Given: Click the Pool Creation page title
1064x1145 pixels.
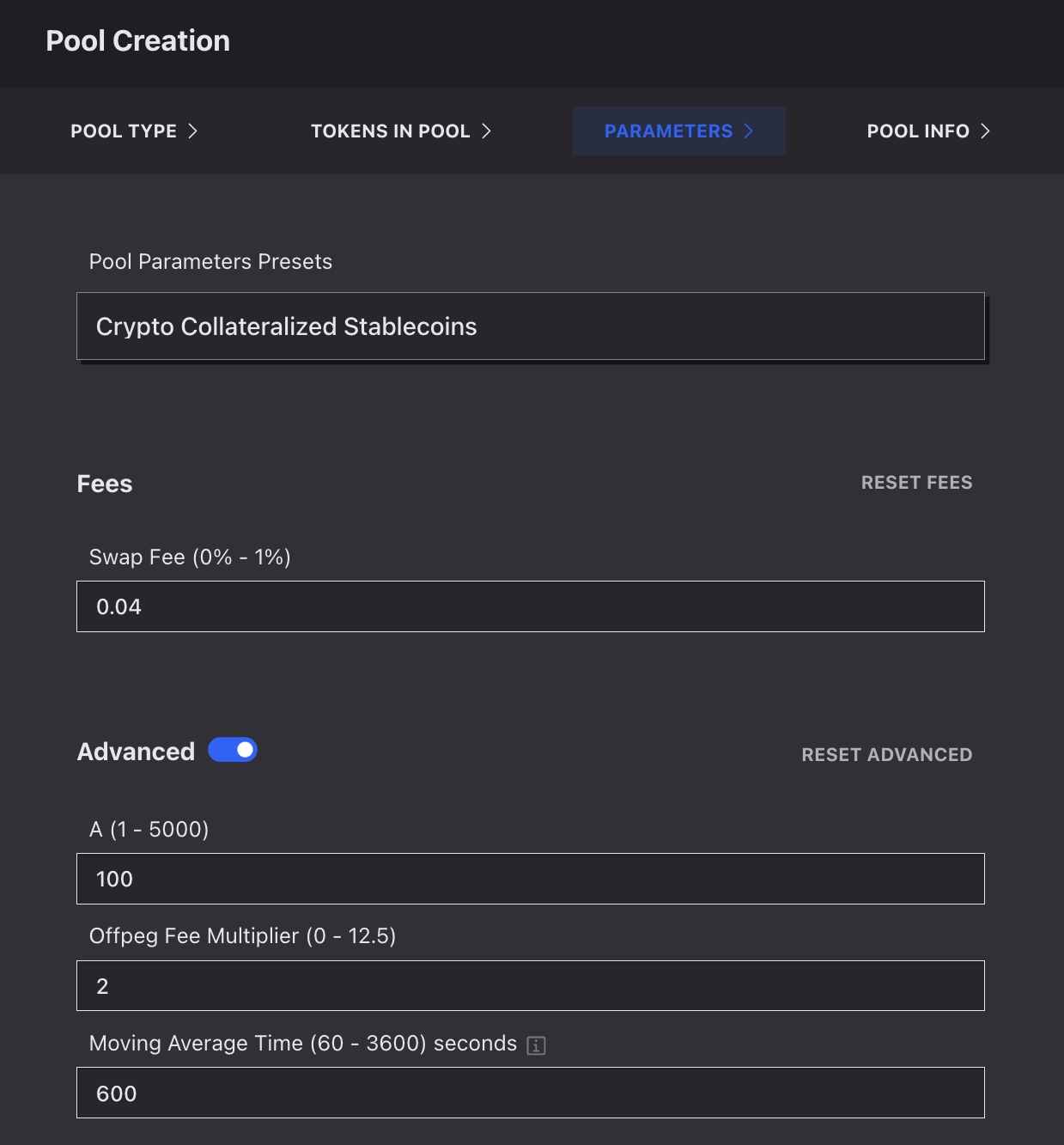Looking at the screenshot, I should click(x=137, y=41).
